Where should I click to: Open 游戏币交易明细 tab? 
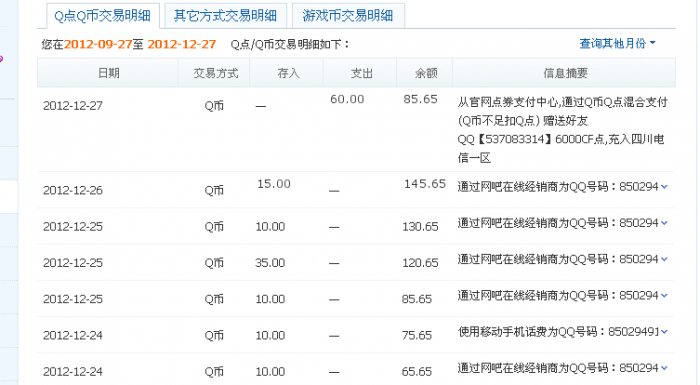point(348,16)
